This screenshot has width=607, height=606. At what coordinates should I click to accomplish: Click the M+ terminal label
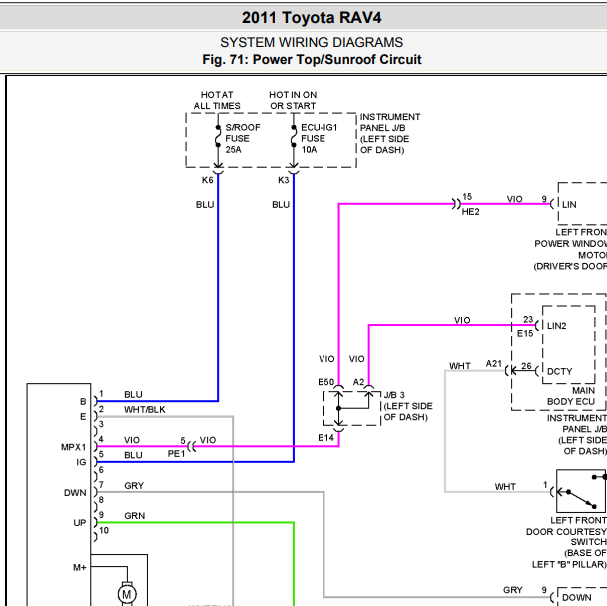(x=80, y=568)
